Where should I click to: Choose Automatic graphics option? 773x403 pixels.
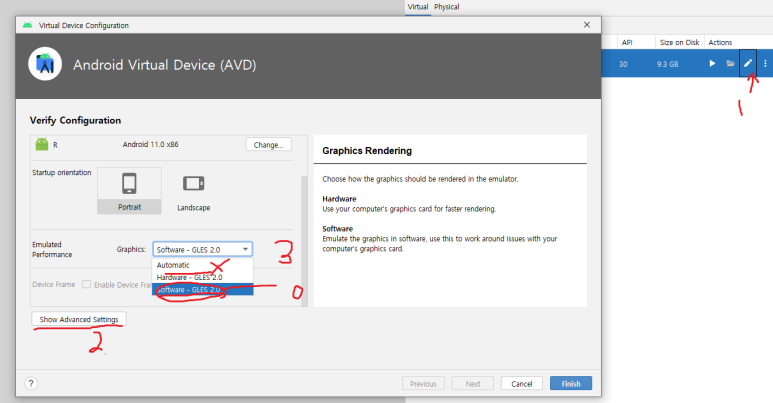203,265
